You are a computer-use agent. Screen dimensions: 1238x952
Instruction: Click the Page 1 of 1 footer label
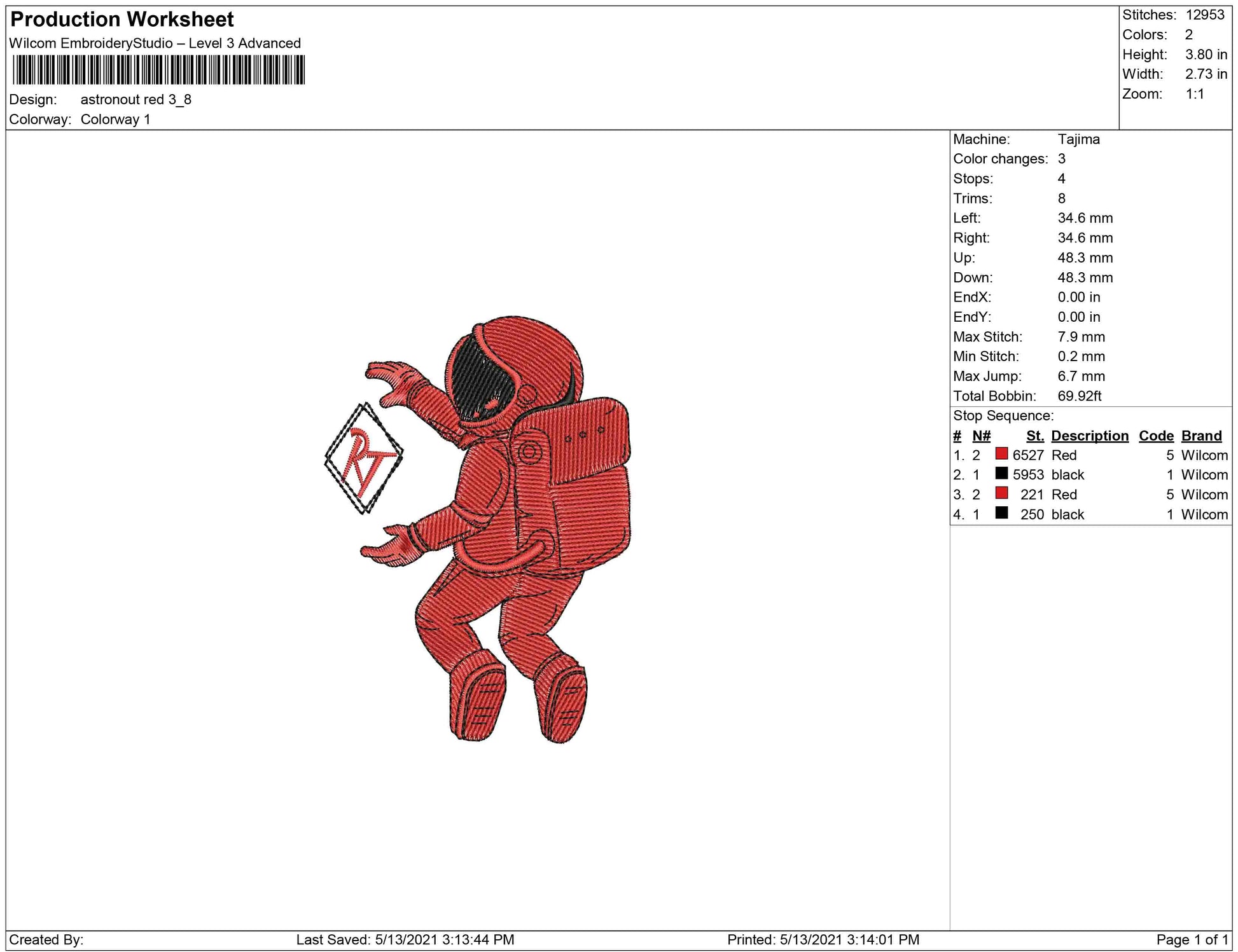click(x=1192, y=940)
